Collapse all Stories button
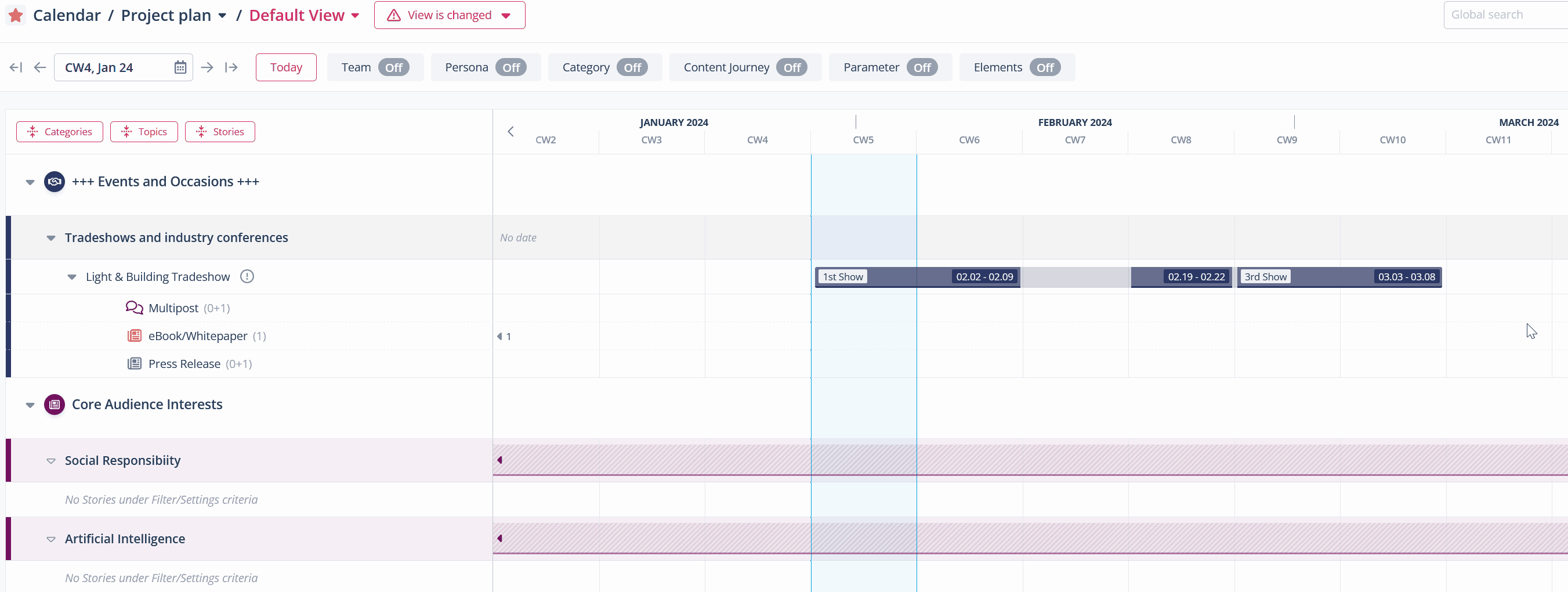The image size is (1568, 592). tap(220, 132)
